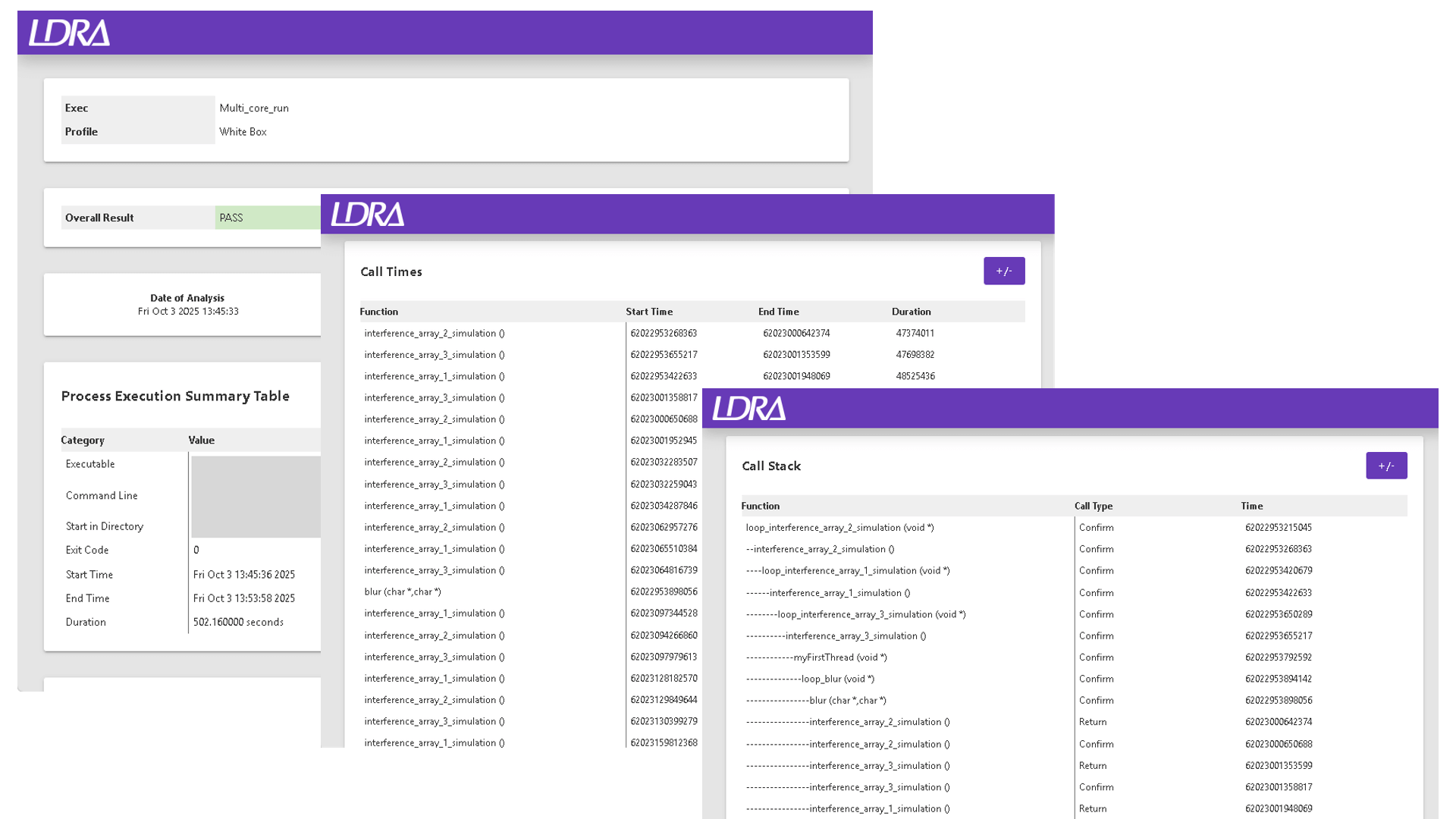Image resolution: width=1456 pixels, height=819 pixels.
Task: Select the blur (char *,char *) row in Call Times
Action: point(403,591)
